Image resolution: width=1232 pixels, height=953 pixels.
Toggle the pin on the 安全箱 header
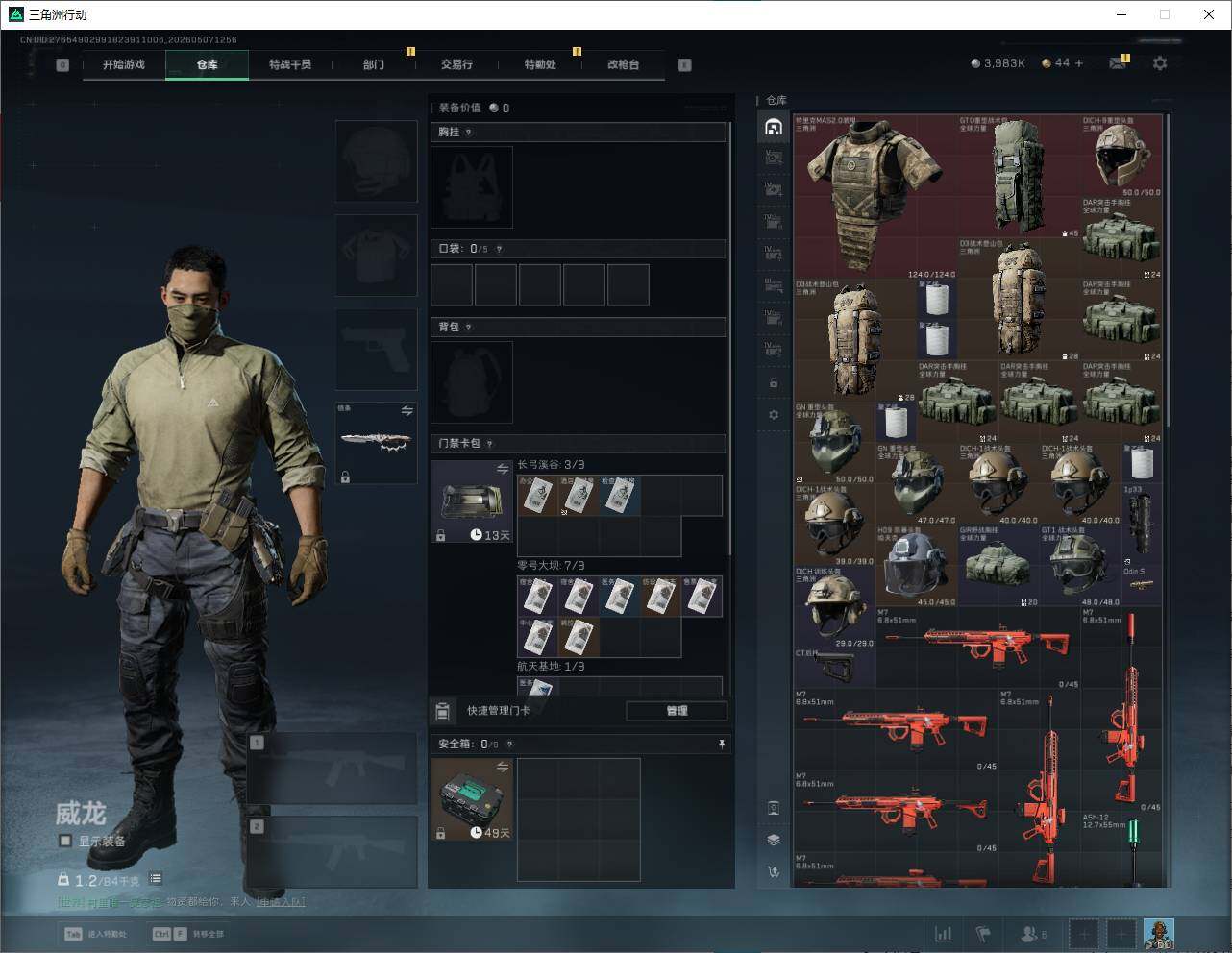click(x=722, y=745)
